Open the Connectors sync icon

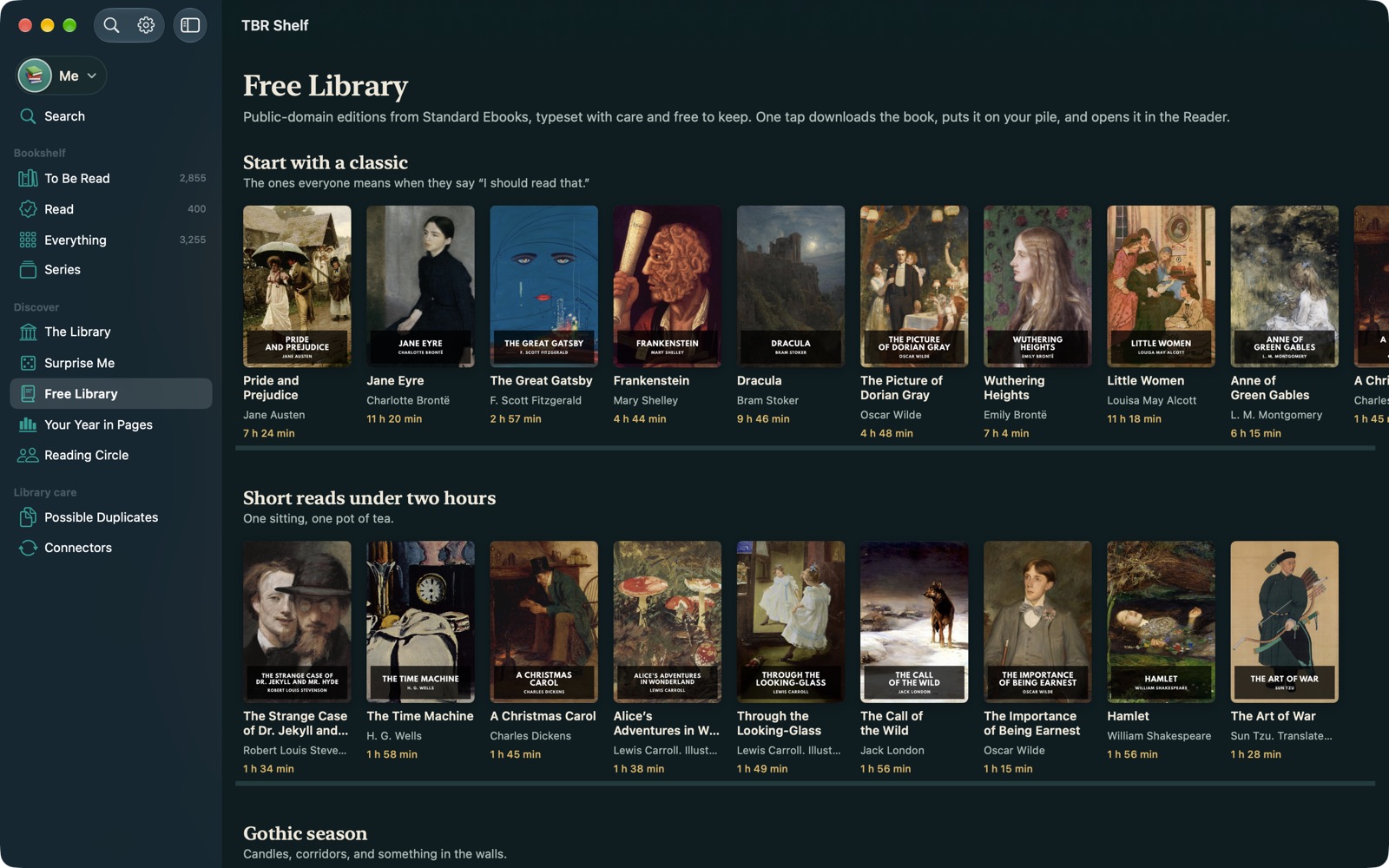28,548
